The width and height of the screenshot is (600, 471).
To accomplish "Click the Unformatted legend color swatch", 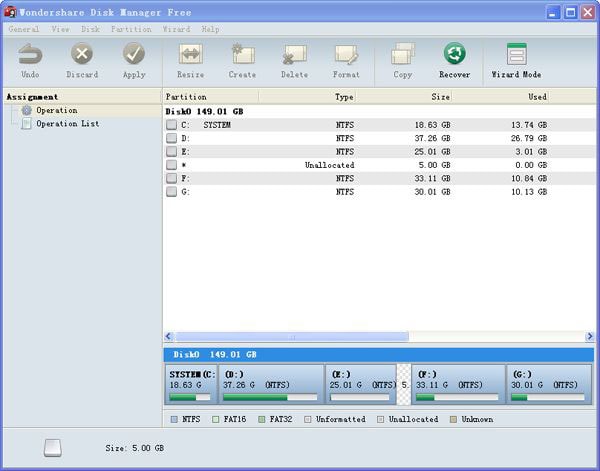I will tap(307, 419).
